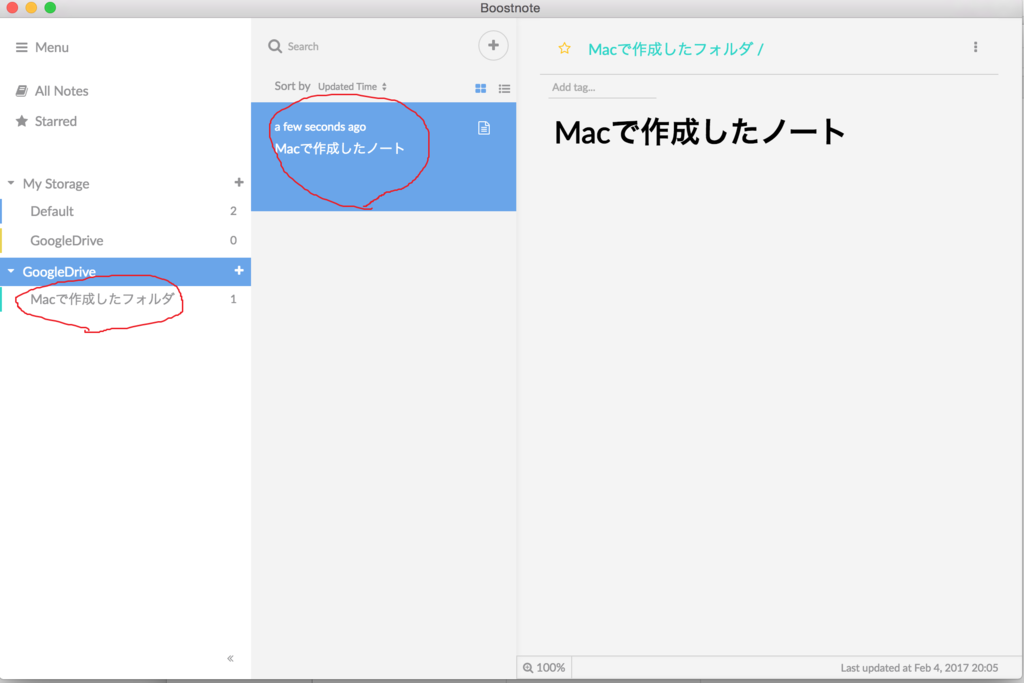Click the Add tag field
Image resolution: width=1024 pixels, height=683 pixels.
602,87
